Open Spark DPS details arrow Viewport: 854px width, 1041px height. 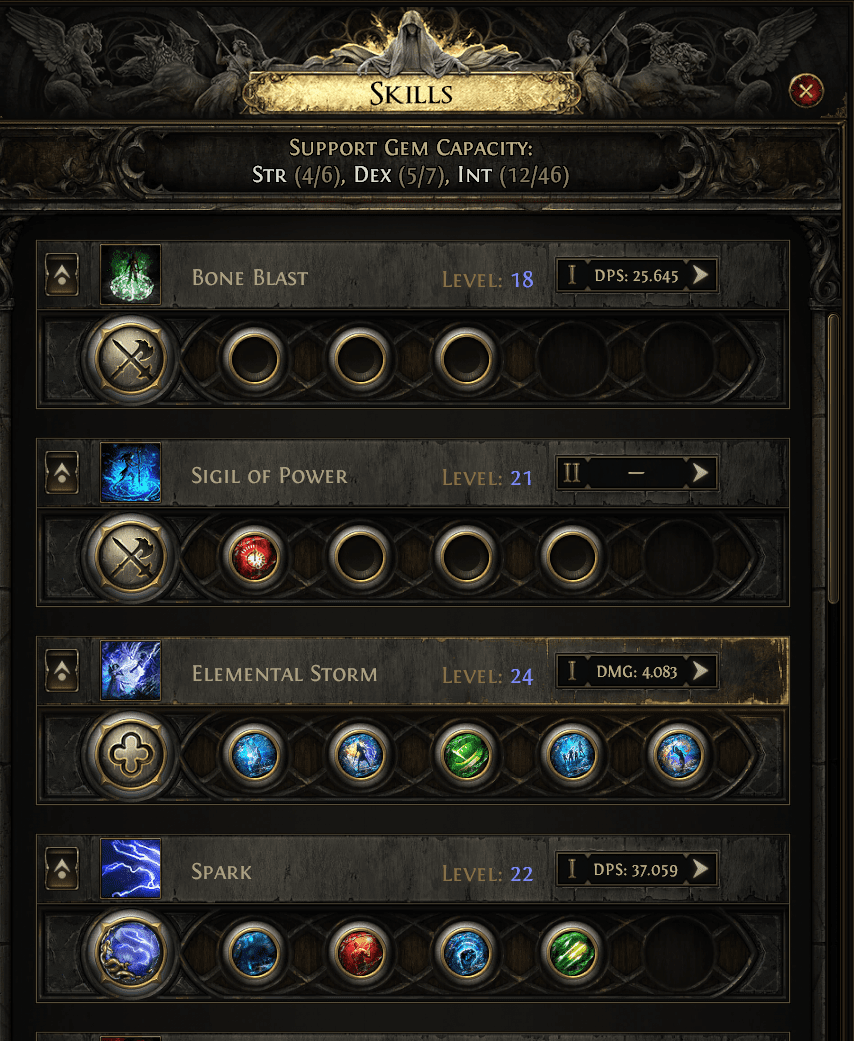(x=701, y=869)
